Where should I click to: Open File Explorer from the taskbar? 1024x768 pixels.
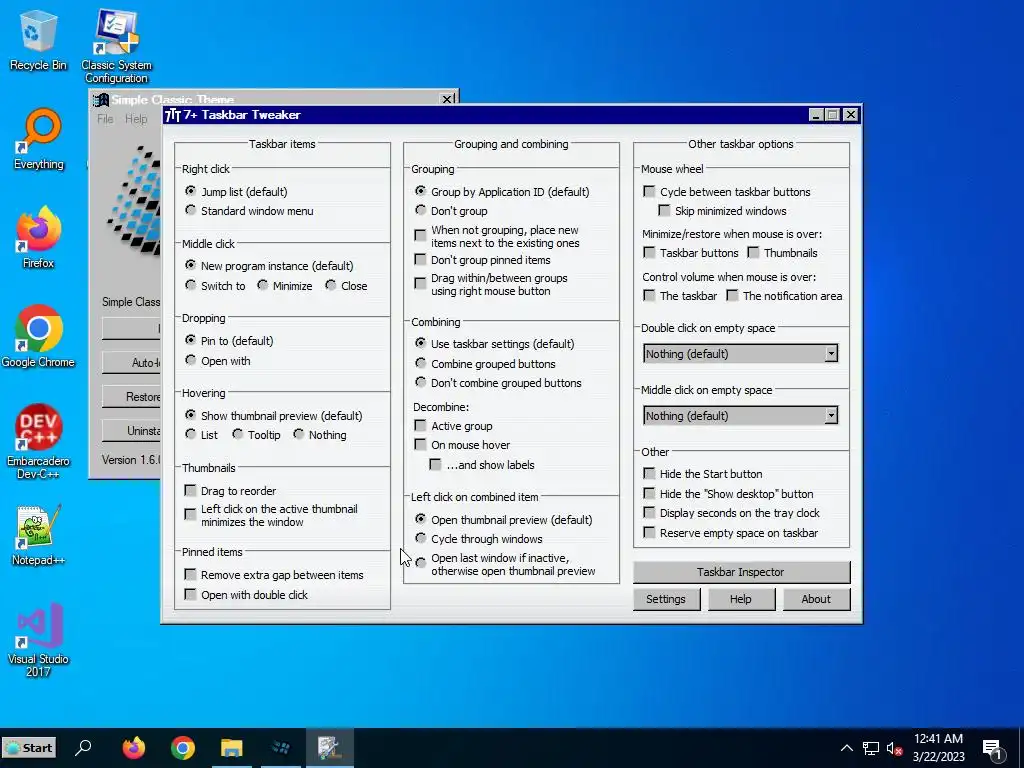click(x=232, y=747)
